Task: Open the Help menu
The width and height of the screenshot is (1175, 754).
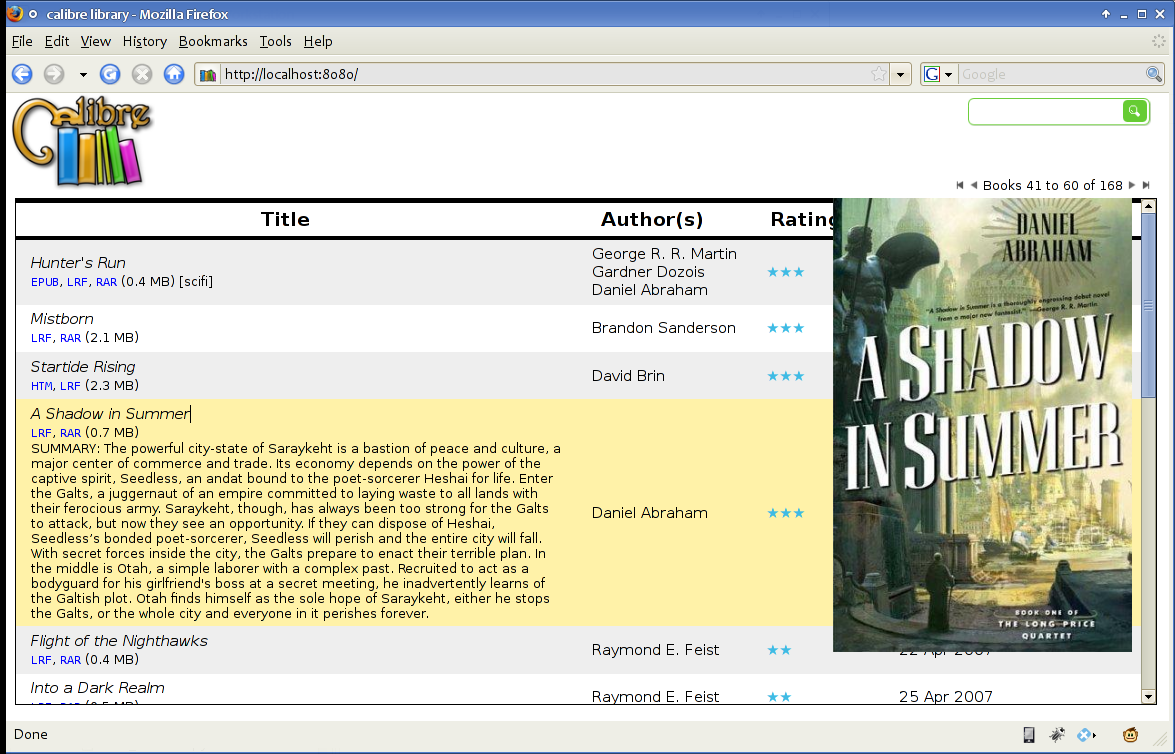Action: (x=318, y=41)
